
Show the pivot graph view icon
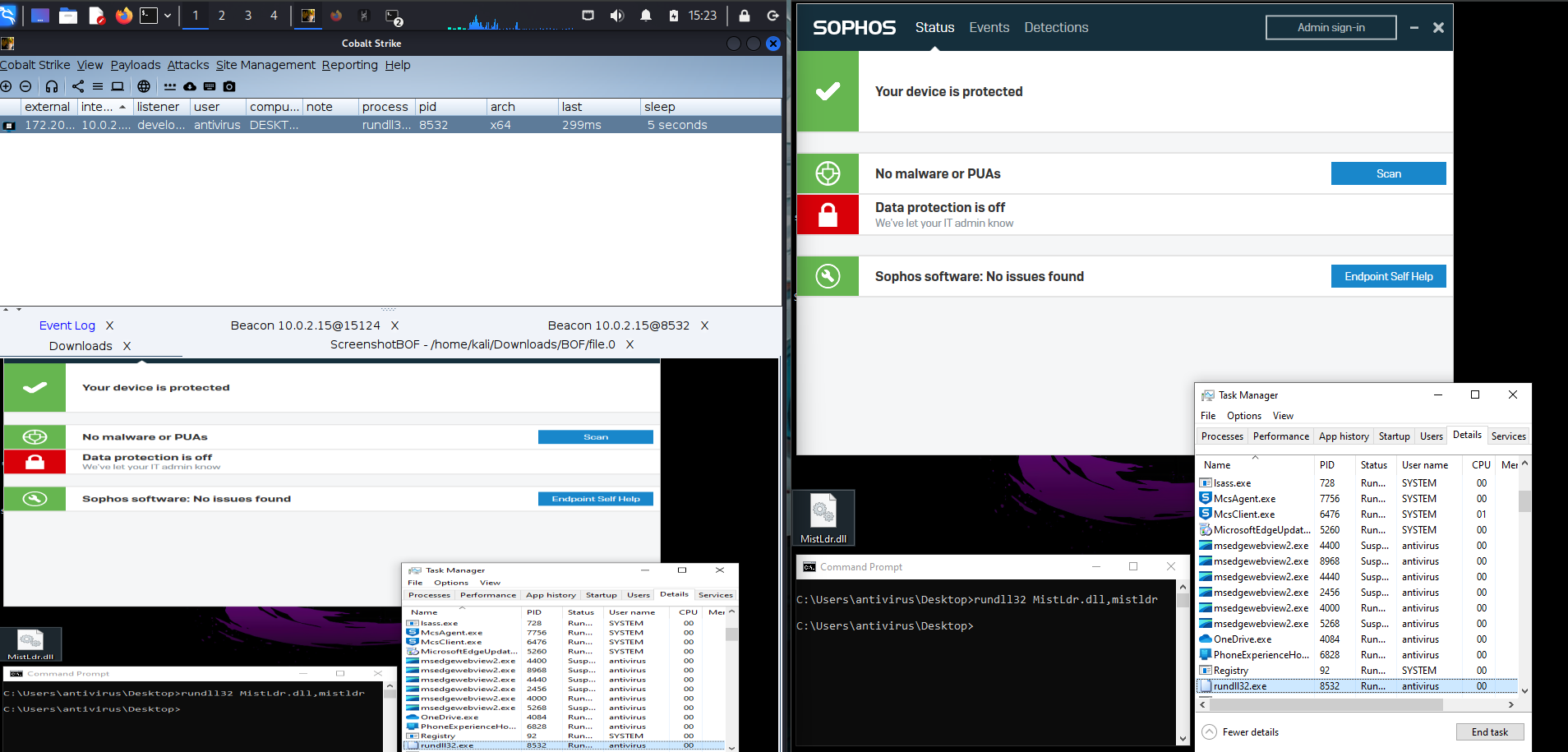78,86
